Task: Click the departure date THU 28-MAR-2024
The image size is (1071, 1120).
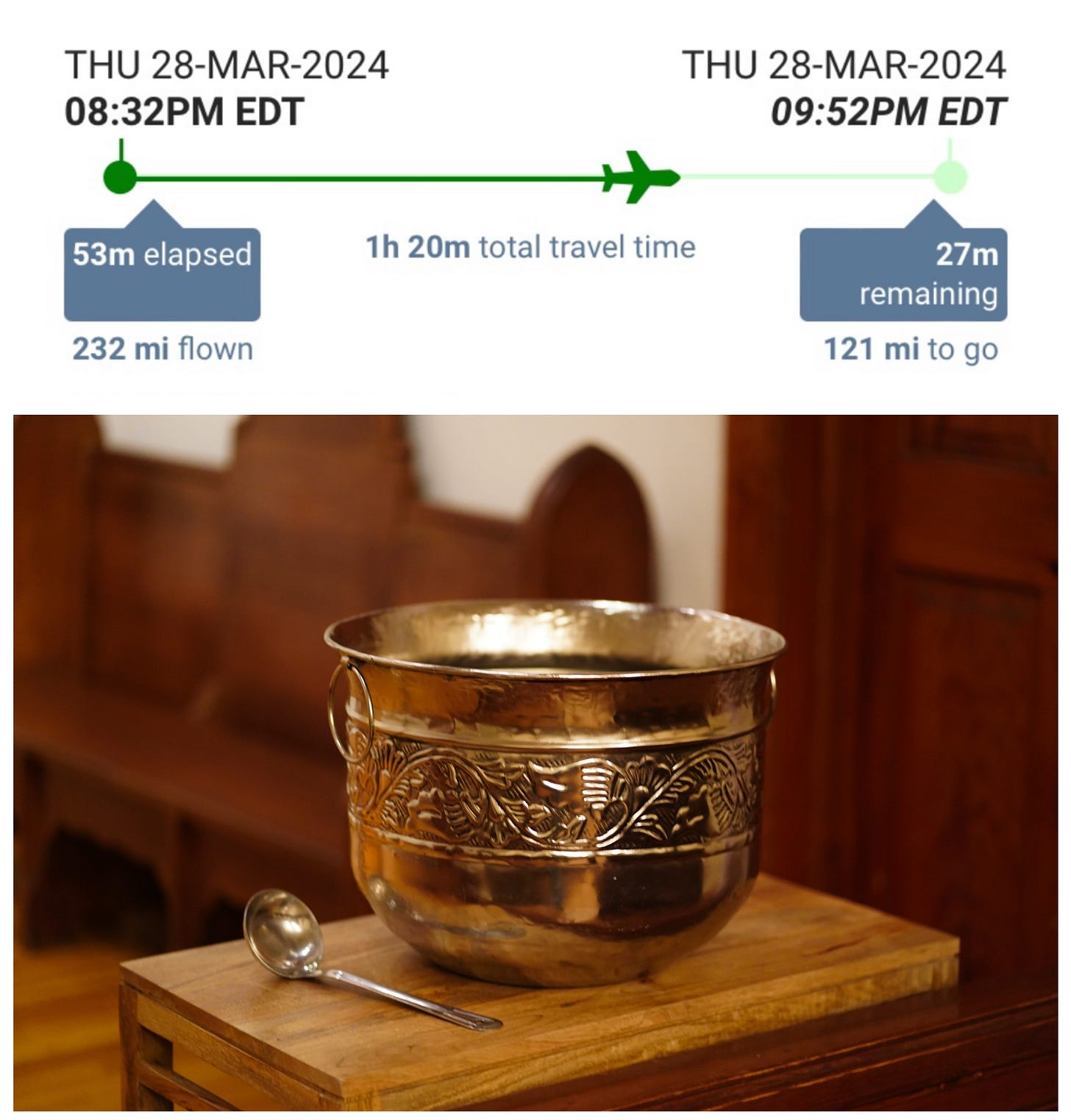Action: [x=227, y=65]
